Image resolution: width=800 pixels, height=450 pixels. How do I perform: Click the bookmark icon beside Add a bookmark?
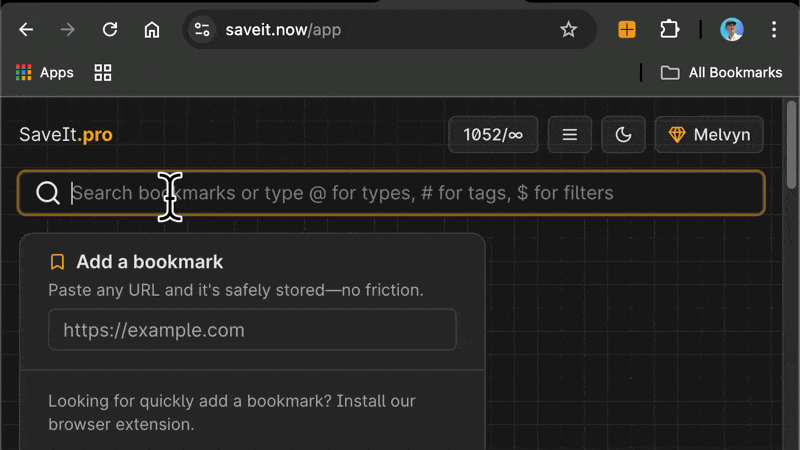57,262
